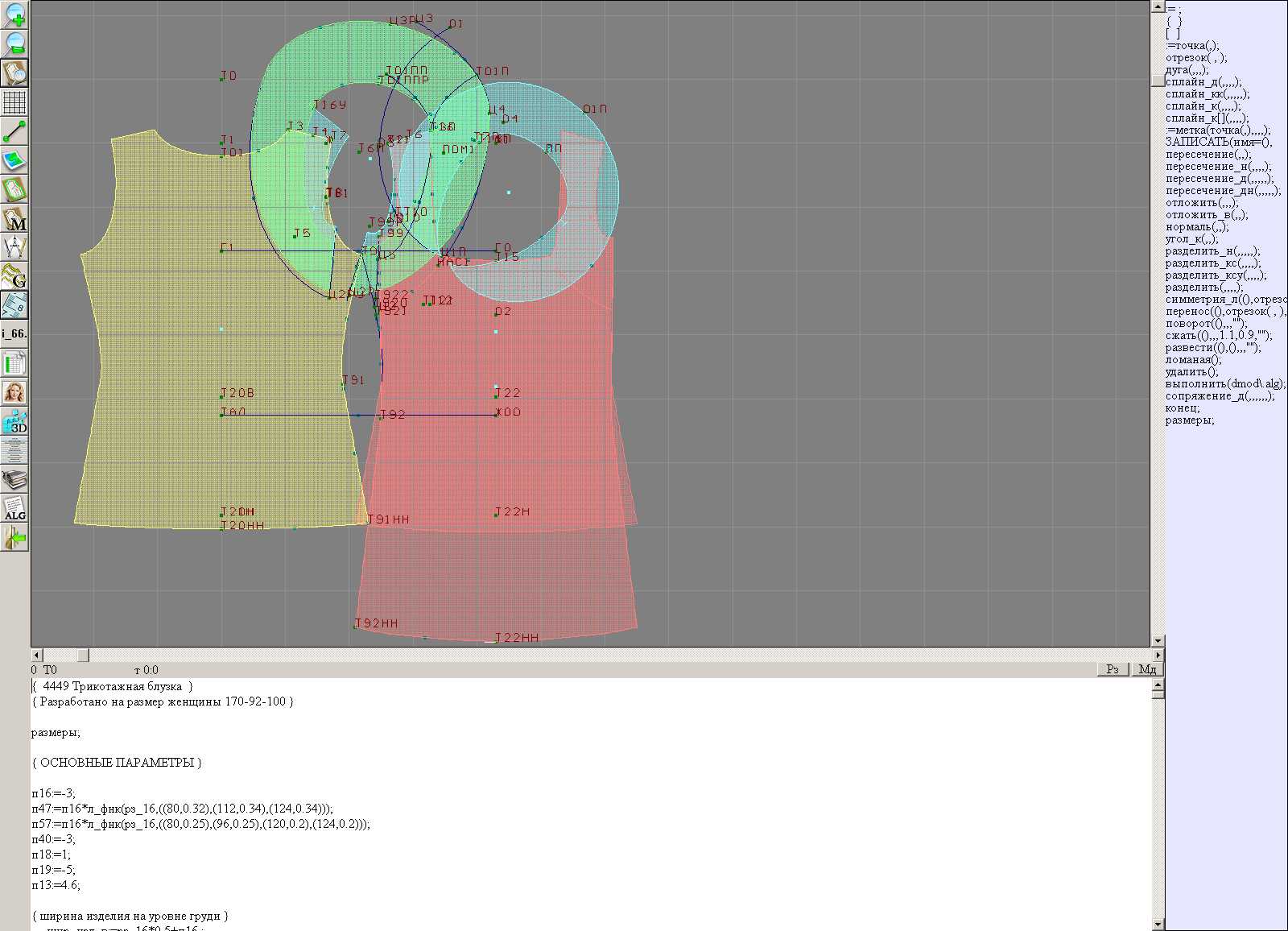Open the 3D view icon
This screenshot has width=1288, height=931.
pyautogui.click(x=14, y=421)
